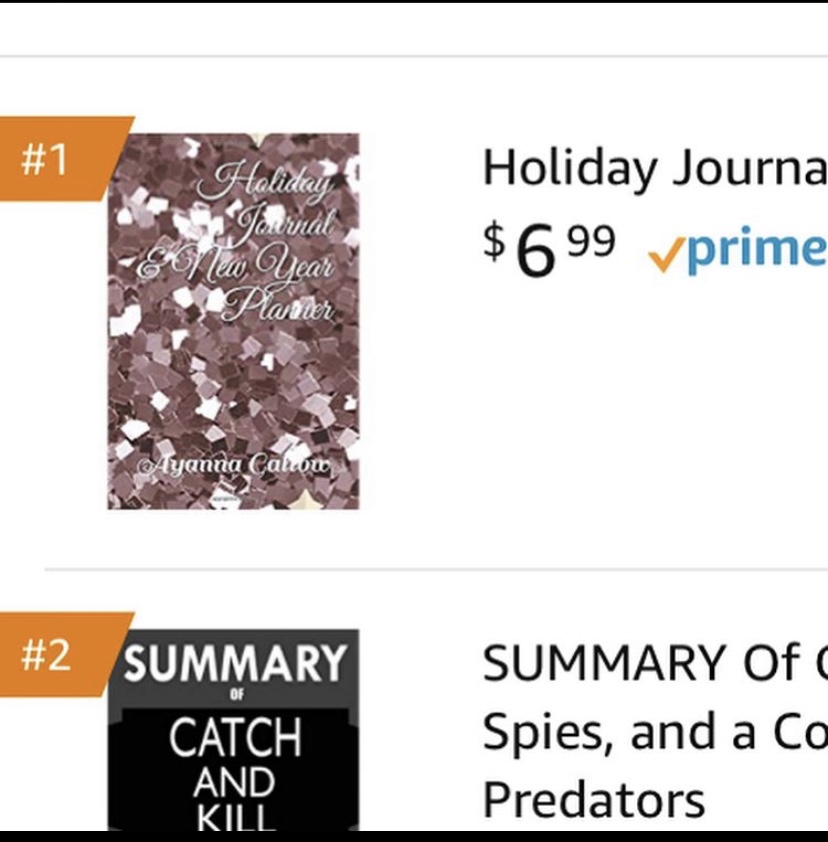The image size is (828, 842).
Task: Click the 99 cents superscript in price
Action: (x=592, y=240)
